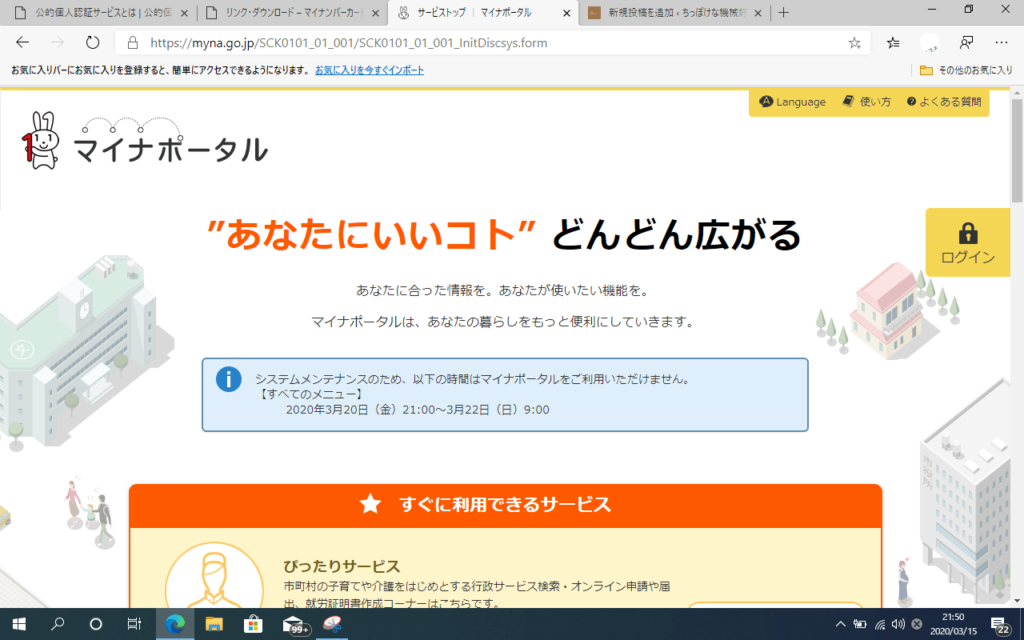Close the 公的個人認証サービスとは tab
This screenshot has height=640, width=1024.
tap(184, 13)
